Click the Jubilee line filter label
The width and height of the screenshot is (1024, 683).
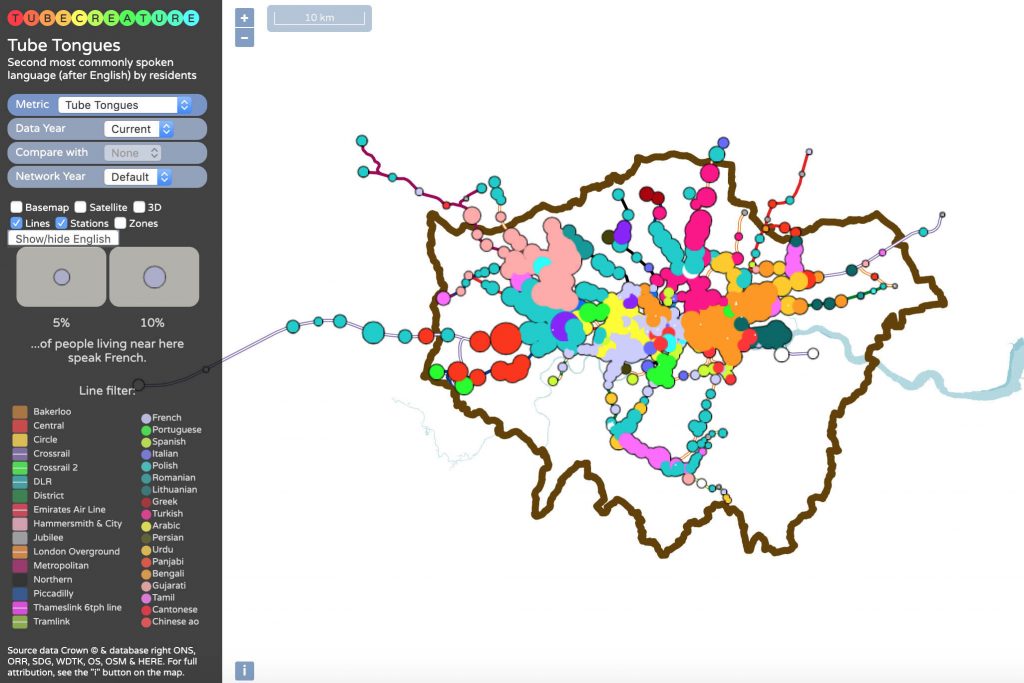point(49,538)
